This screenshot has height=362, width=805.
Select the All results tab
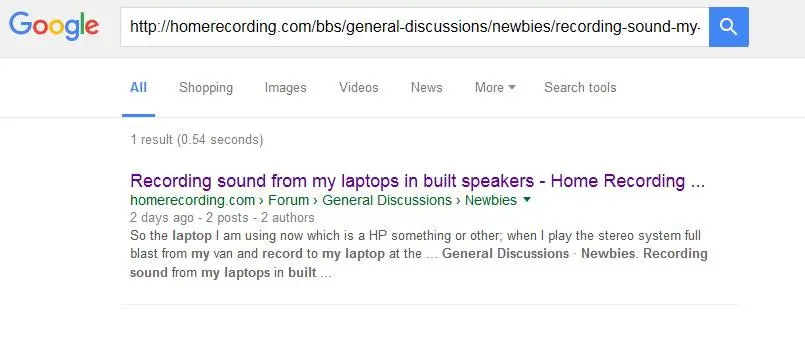pyautogui.click(x=139, y=88)
